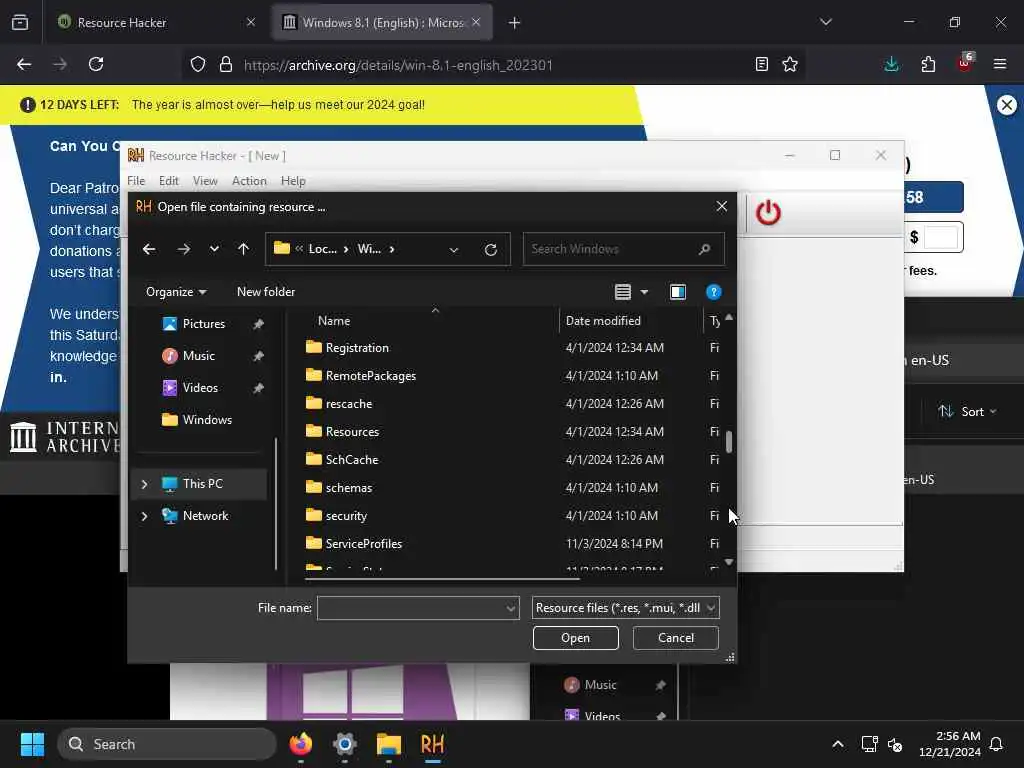Select the Registration folder
This screenshot has height=768, width=1024.
pyautogui.click(x=357, y=348)
